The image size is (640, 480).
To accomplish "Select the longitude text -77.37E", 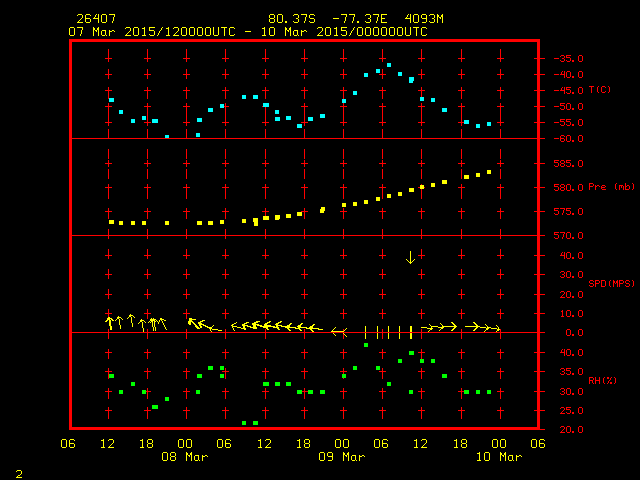I will coord(360,19).
